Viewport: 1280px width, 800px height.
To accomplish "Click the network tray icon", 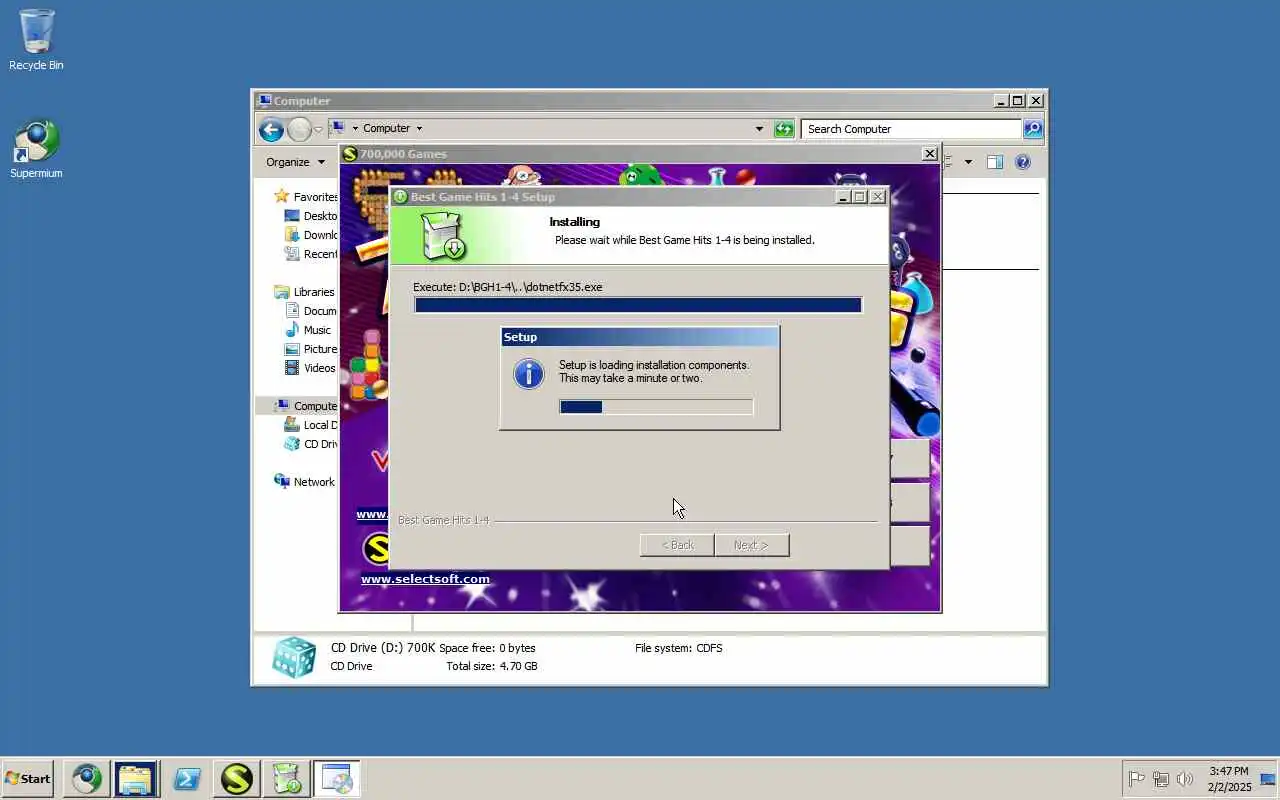I will point(1161,779).
